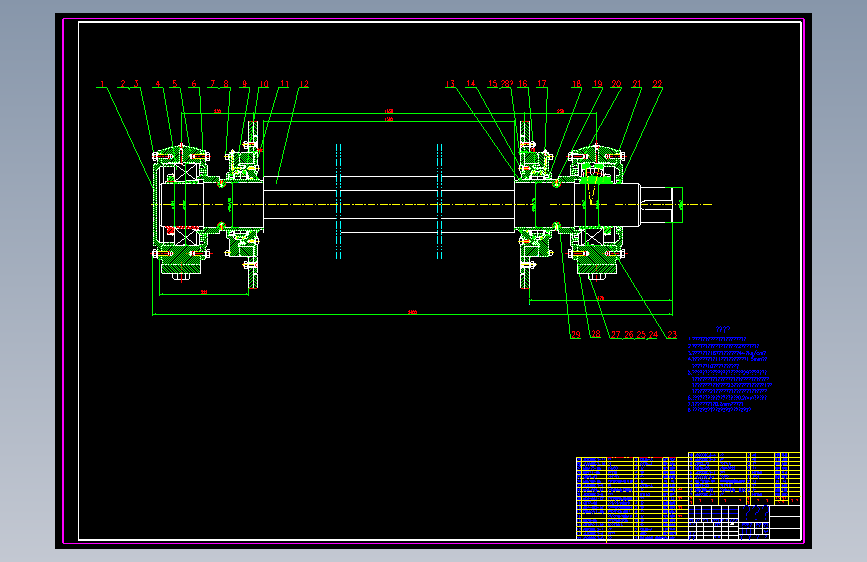Select part callout number 15

[493, 84]
